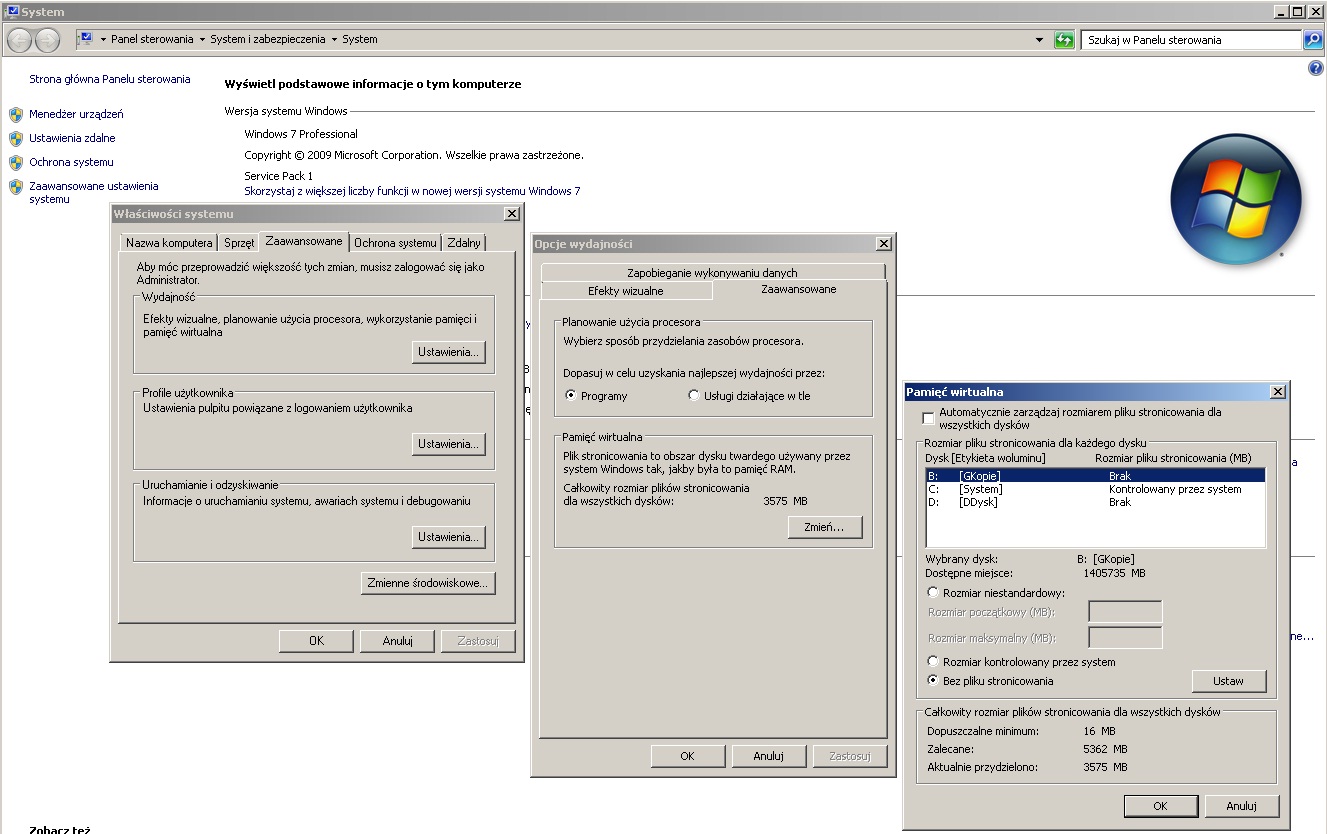Select Bez pliku stronicowania radio button
Image resolution: width=1327 pixels, height=834 pixels.
[x=933, y=681]
